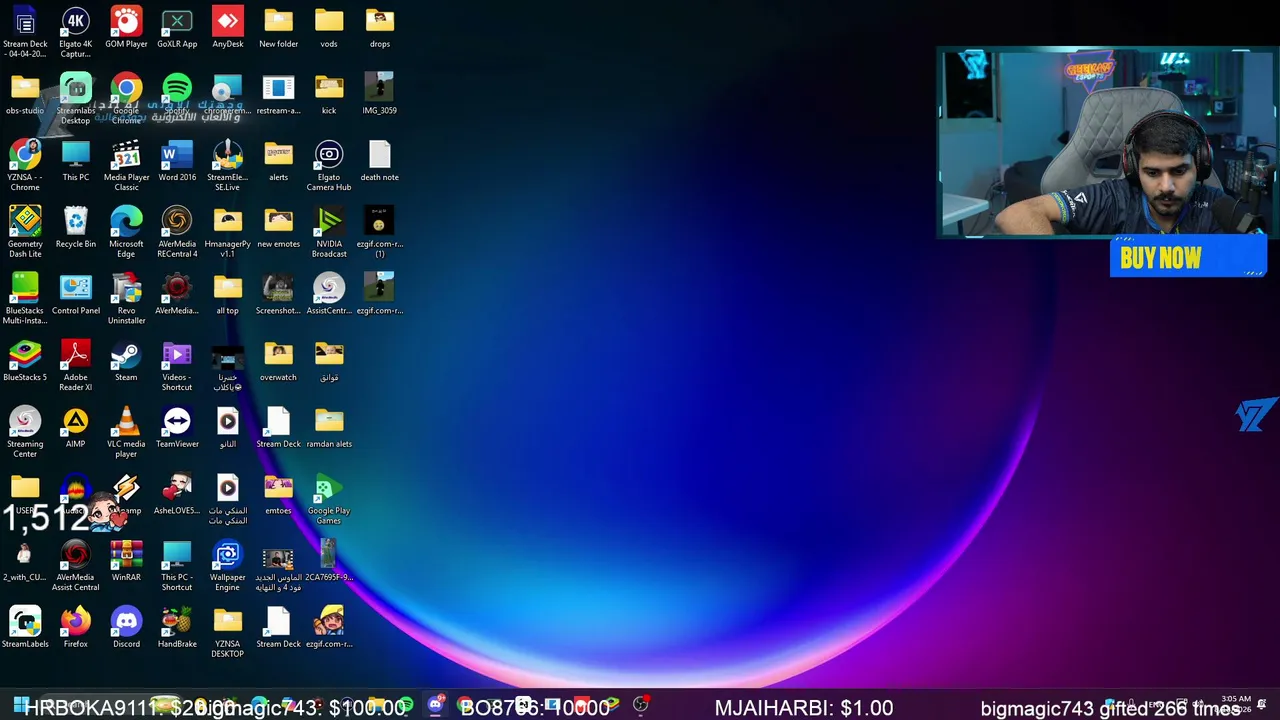Image resolution: width=1280 pixels, height=720 pixels.
Task: Select the HmanagerPy v1.1 folder
Action: tap(227, 232)
